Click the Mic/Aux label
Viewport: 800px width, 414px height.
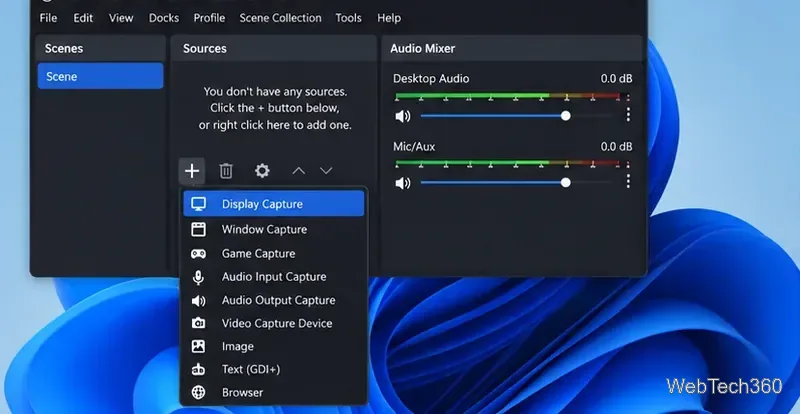coord(414,147)
